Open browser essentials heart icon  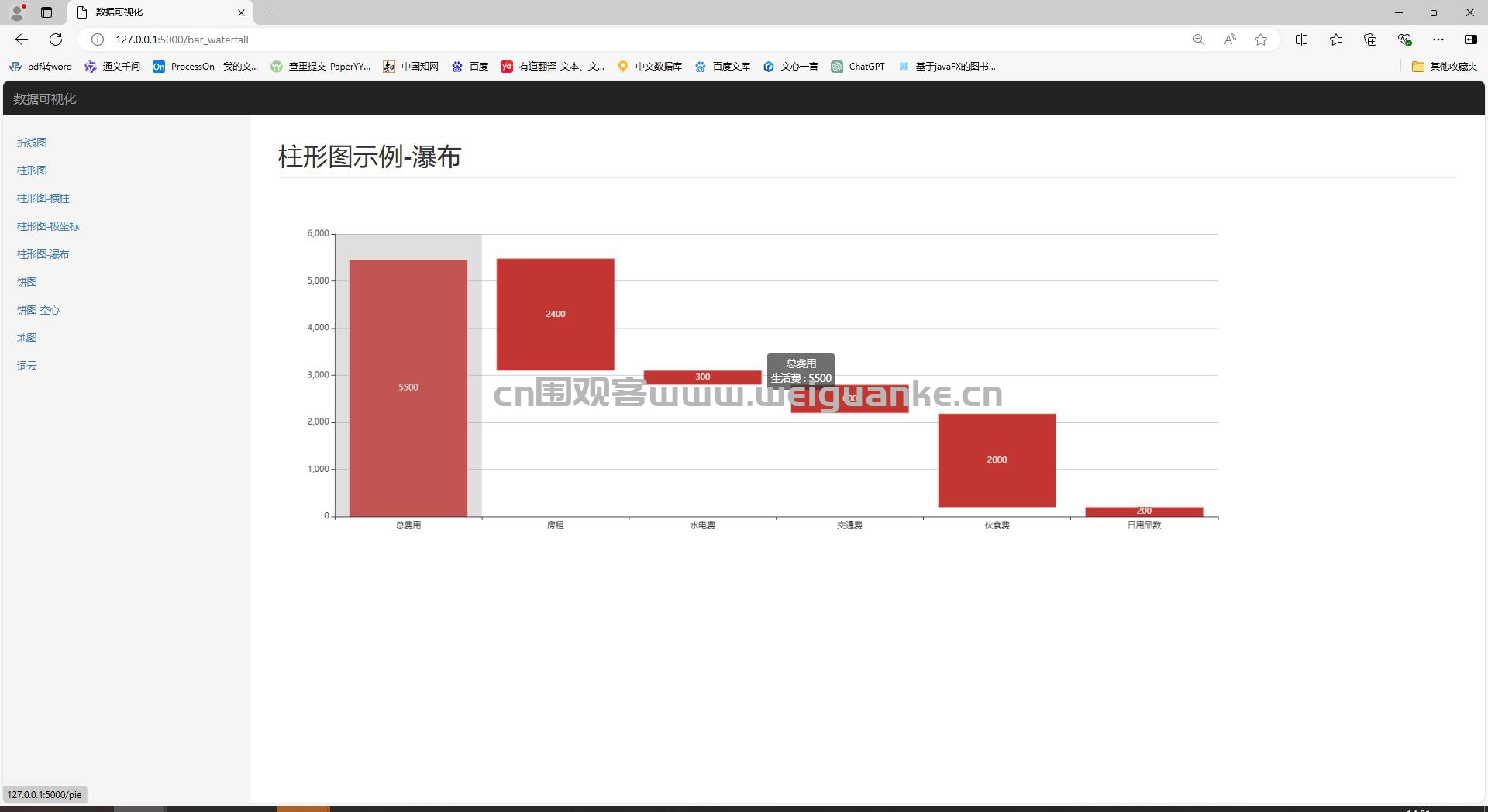click(1404, 40)
